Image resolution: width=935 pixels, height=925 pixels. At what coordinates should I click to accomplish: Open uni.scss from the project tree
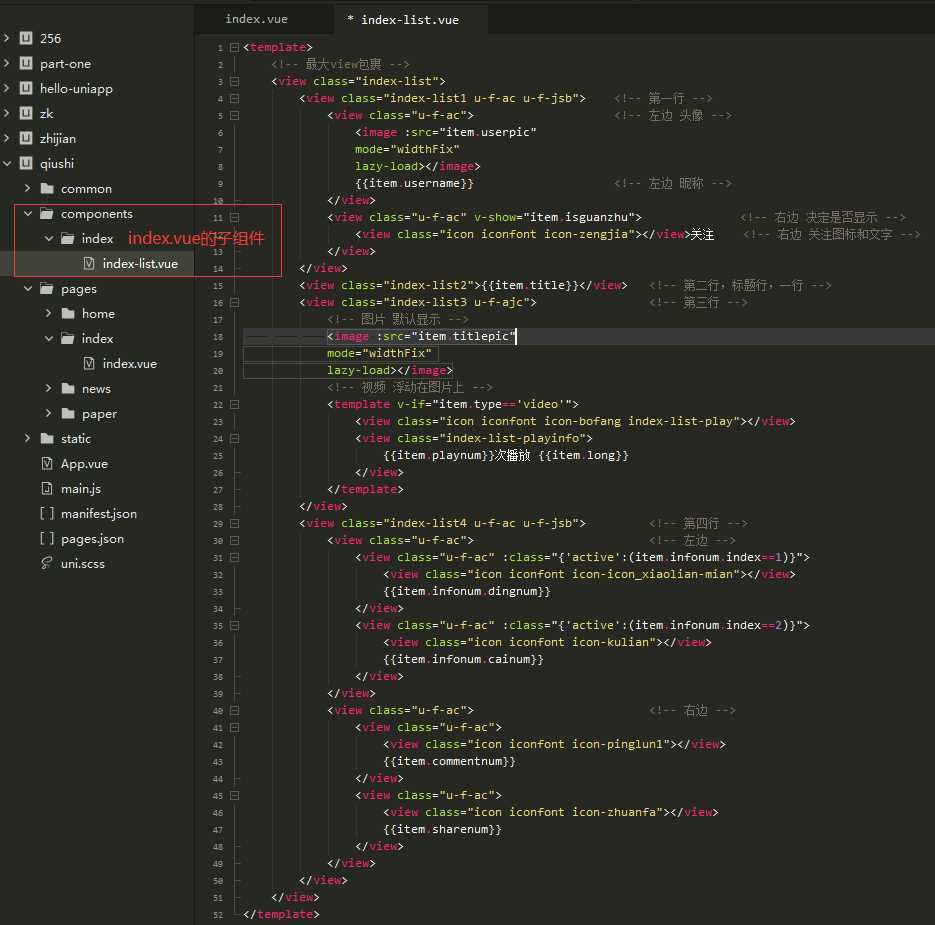82,564
